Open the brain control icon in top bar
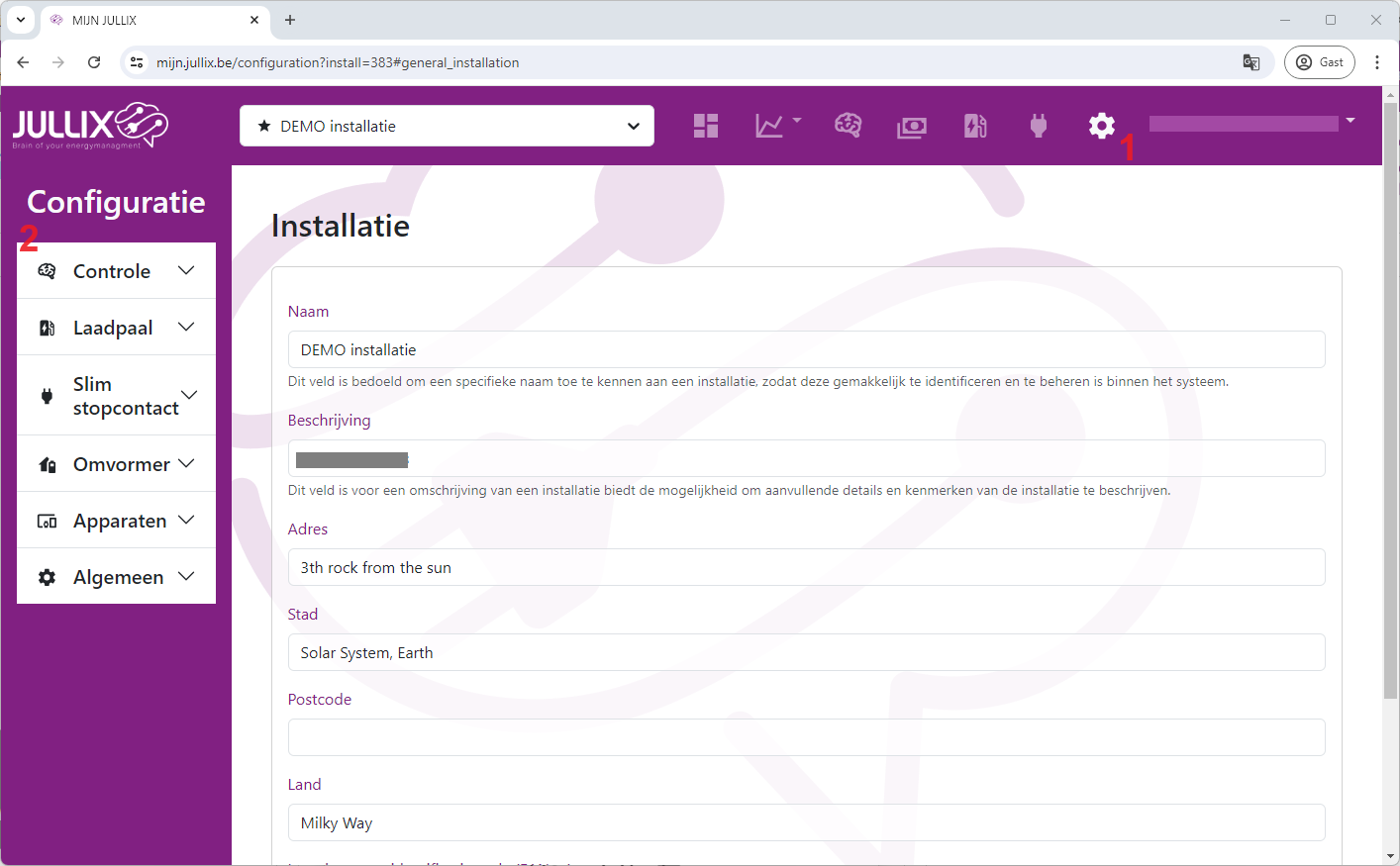Image resolution: width=1400 pixels, height=866 pixels. click(x=848, y=126)
